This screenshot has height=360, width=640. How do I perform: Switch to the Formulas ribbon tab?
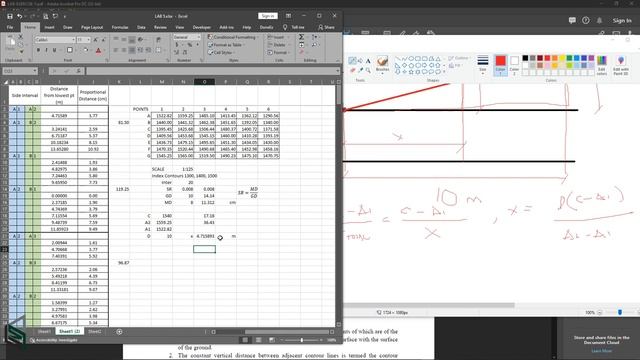tap(120, 27)
